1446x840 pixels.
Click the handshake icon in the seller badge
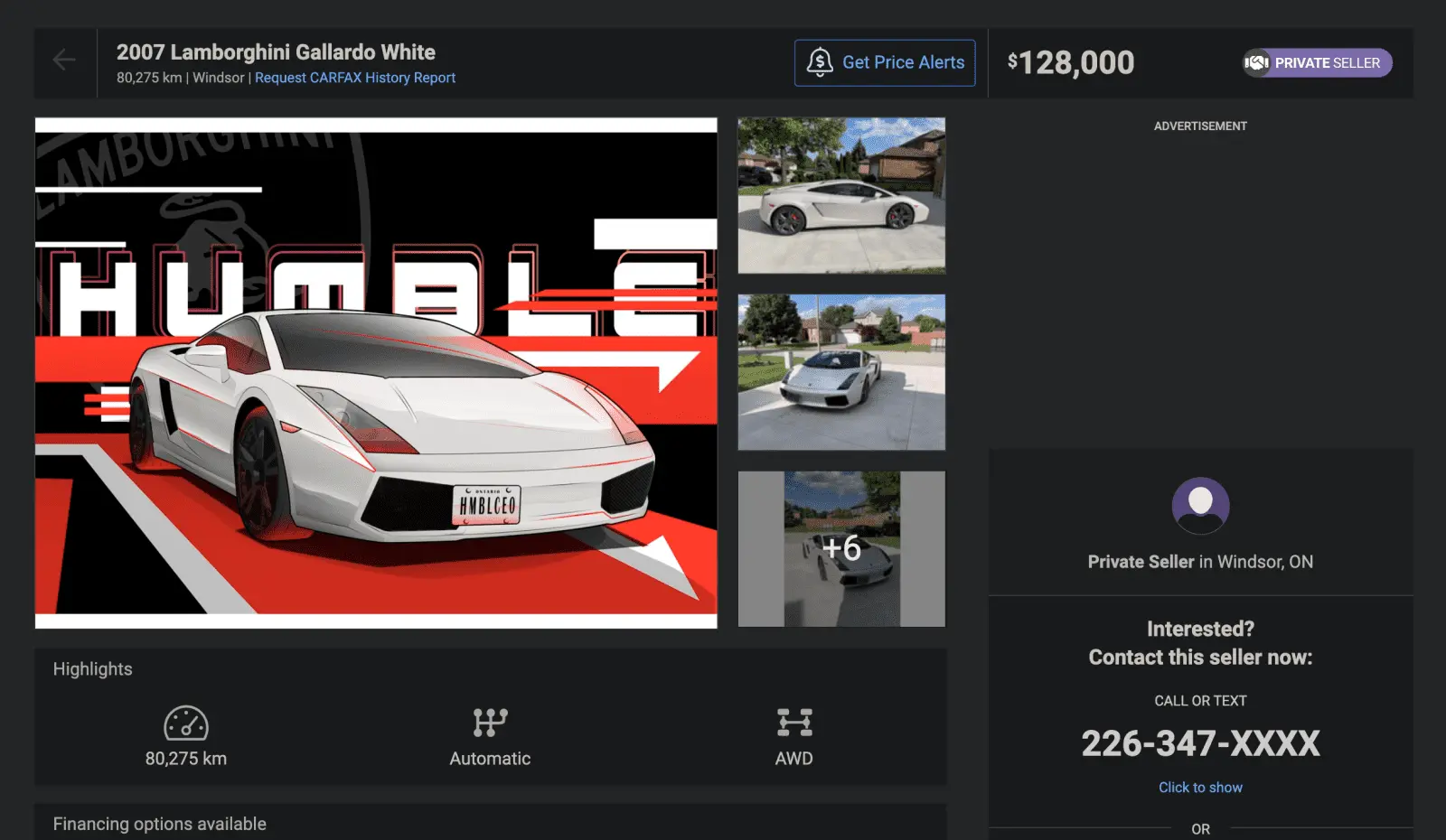(1257, 62)
